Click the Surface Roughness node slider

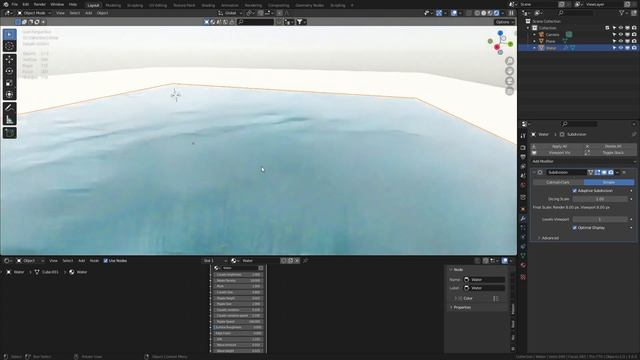coord(238,327)
